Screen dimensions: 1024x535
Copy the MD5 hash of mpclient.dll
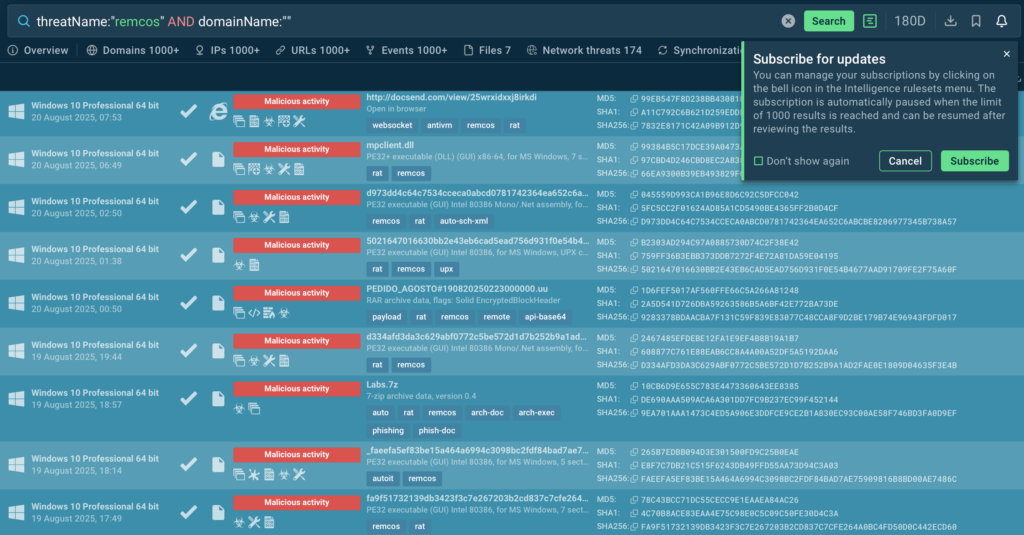pyautogui.click(x=634, y=146)
